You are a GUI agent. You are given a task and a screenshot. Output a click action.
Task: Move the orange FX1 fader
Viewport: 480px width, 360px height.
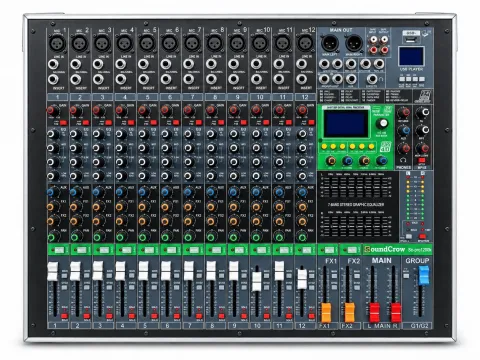point(326,313)
